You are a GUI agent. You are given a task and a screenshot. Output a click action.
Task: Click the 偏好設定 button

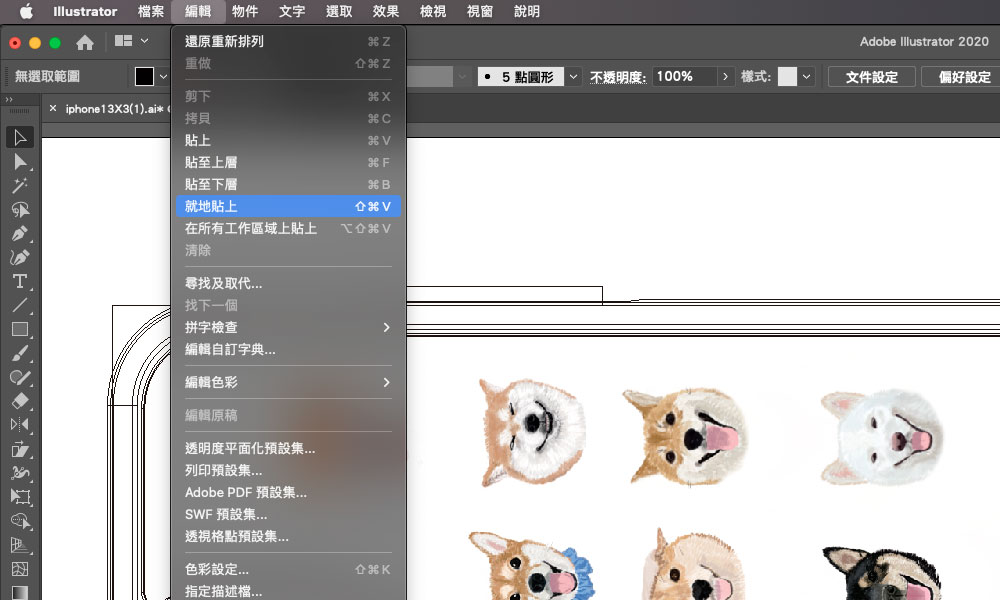tap(963, 76)
